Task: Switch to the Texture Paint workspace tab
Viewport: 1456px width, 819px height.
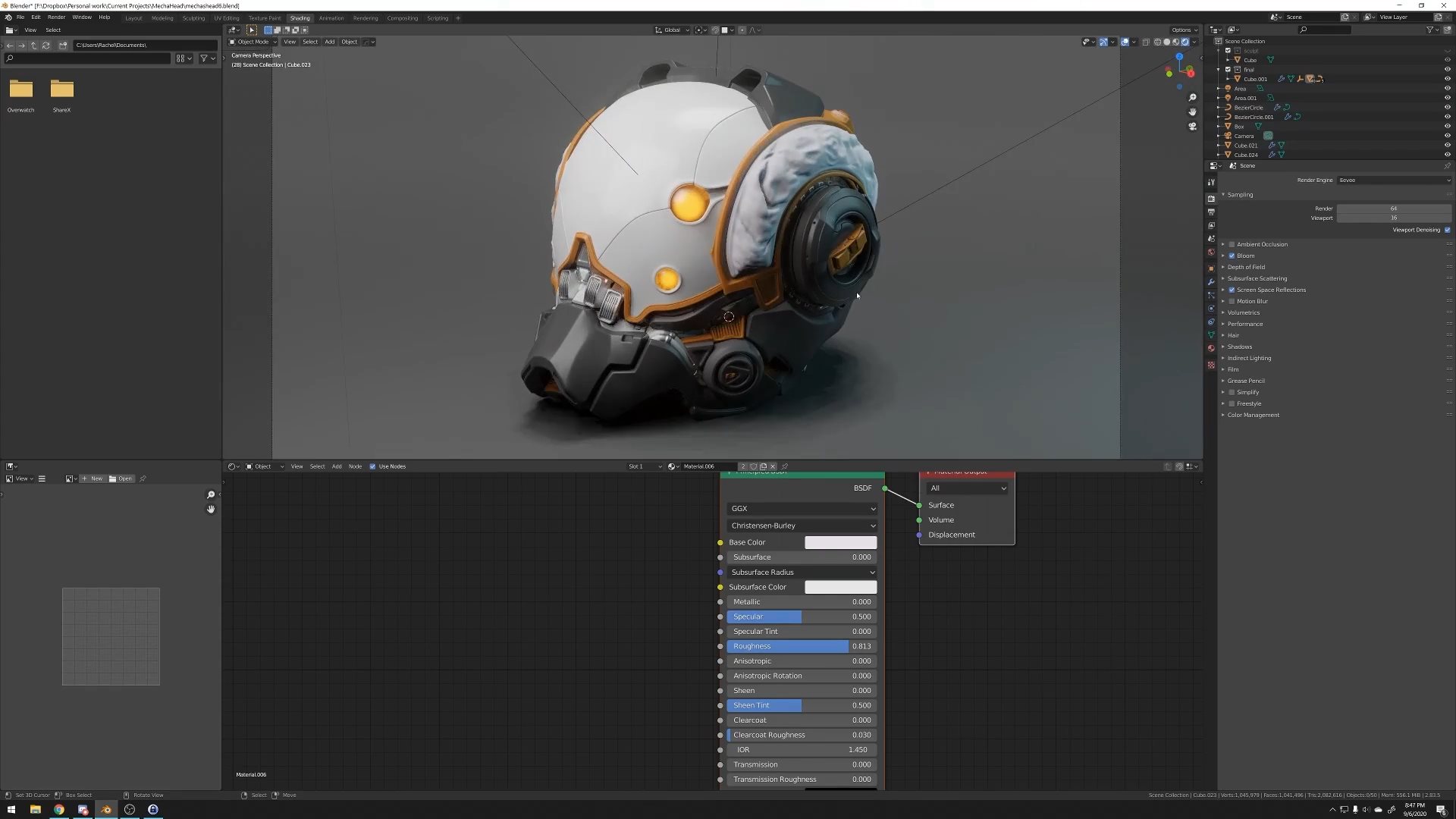Action: [x=264, y=18]
